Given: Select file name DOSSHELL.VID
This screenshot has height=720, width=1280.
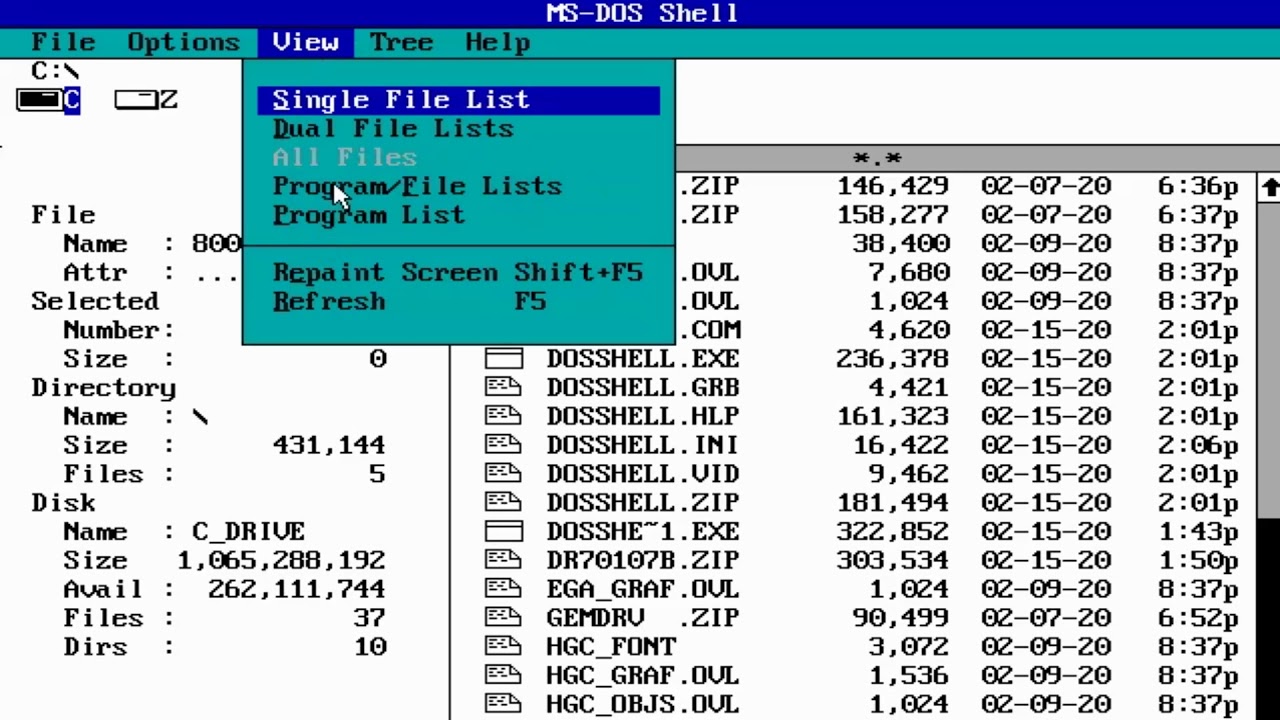Looking at the screenshot, I should coord(643,475).
